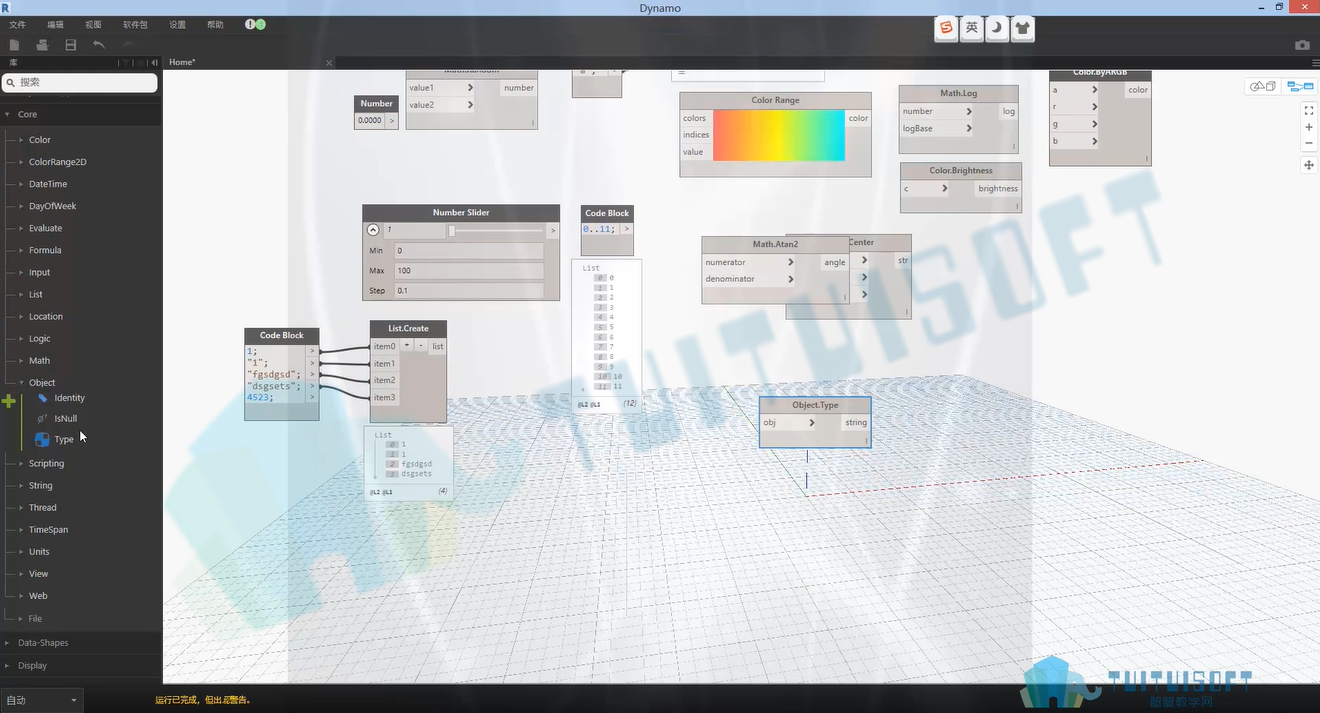Activate the pan mode icon
The image size is (1320, 713).
1309,165
